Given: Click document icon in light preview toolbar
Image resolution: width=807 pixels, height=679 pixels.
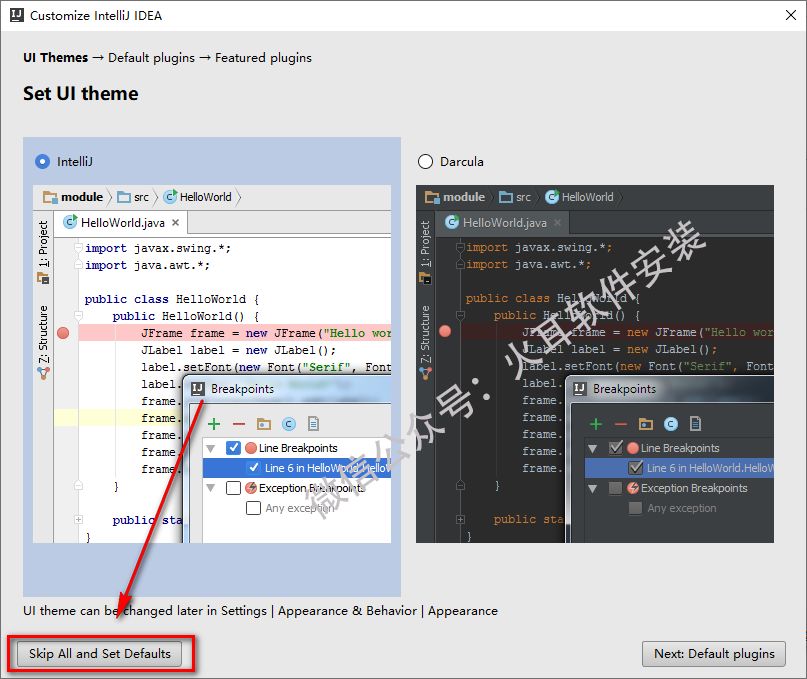Looking at the screenshot, I should (313, 424).
